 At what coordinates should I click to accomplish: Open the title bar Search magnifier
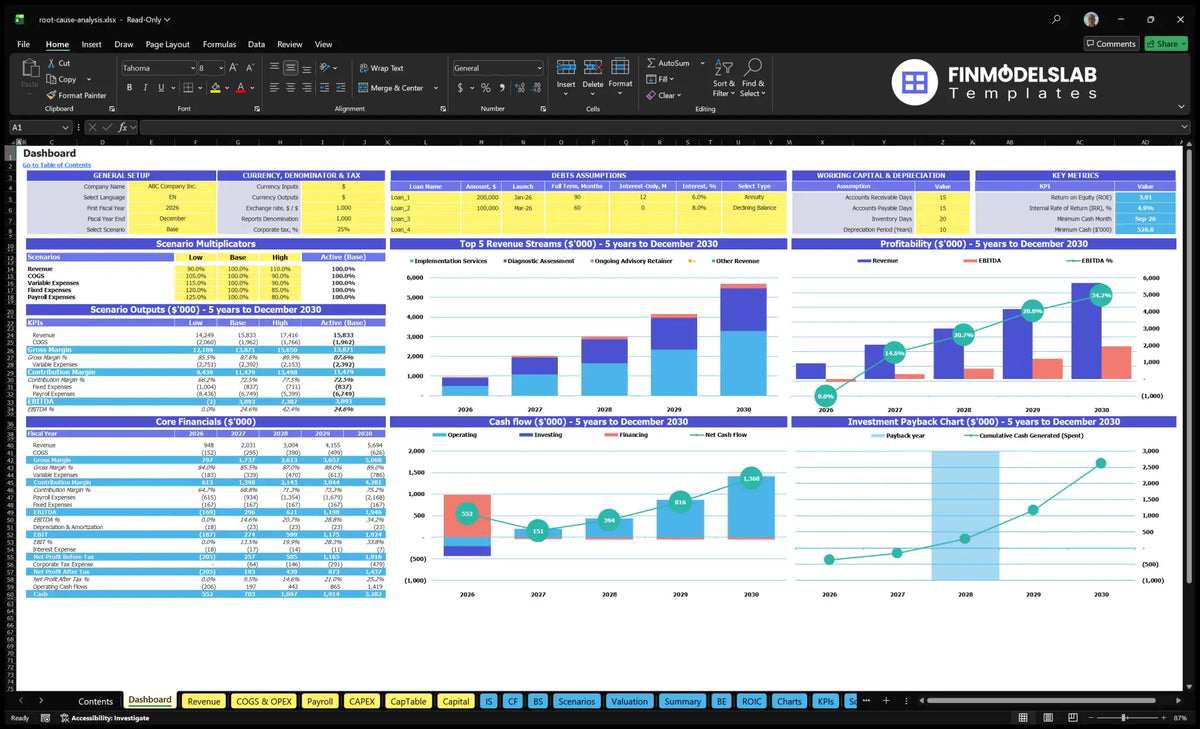tap(1057, 19)
